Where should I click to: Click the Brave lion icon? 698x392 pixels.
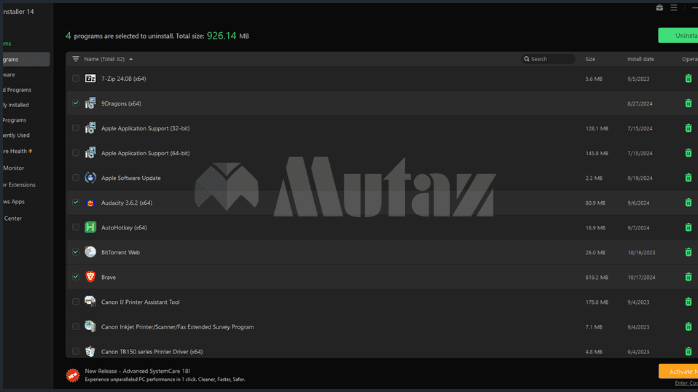coord(90,277)
